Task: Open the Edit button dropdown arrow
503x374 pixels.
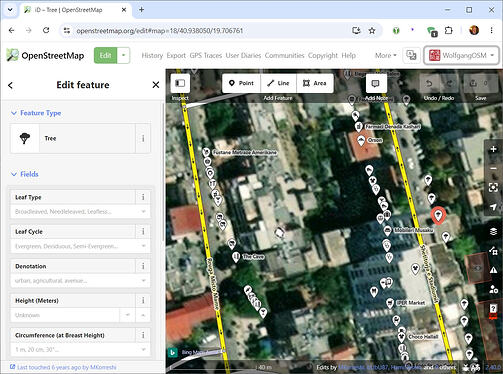Action: [123, 55]
